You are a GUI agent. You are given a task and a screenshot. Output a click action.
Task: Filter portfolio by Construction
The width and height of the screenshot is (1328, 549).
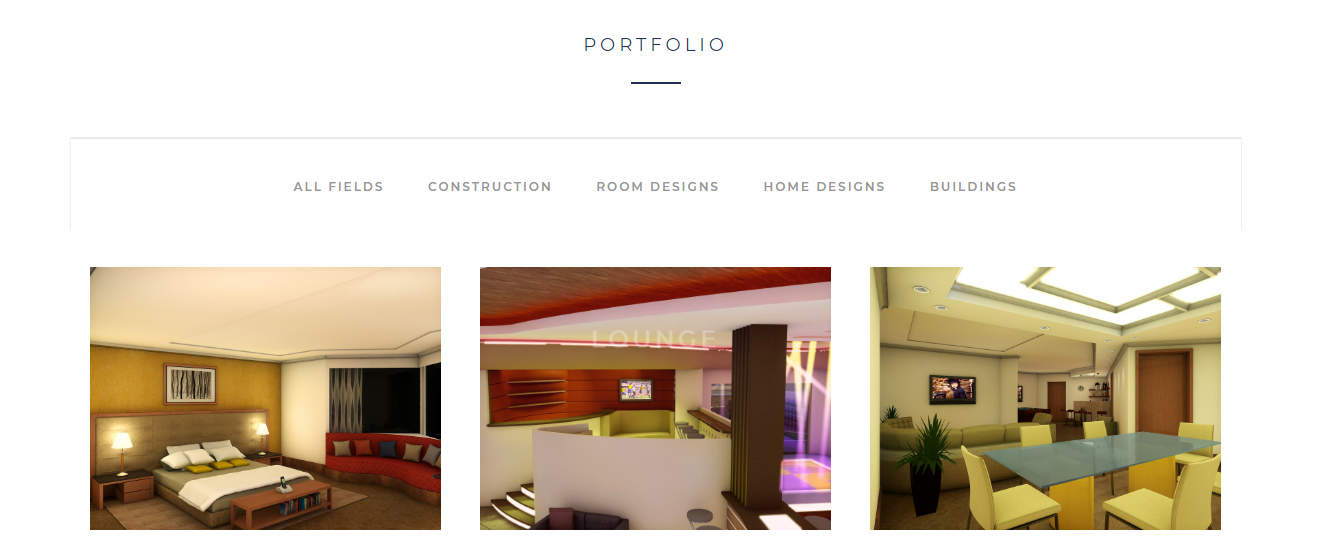(489, 187)
